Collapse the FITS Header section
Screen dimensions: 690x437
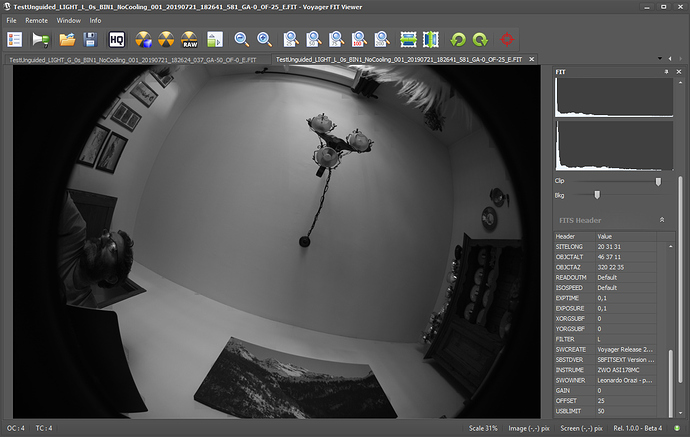(662, 220)
